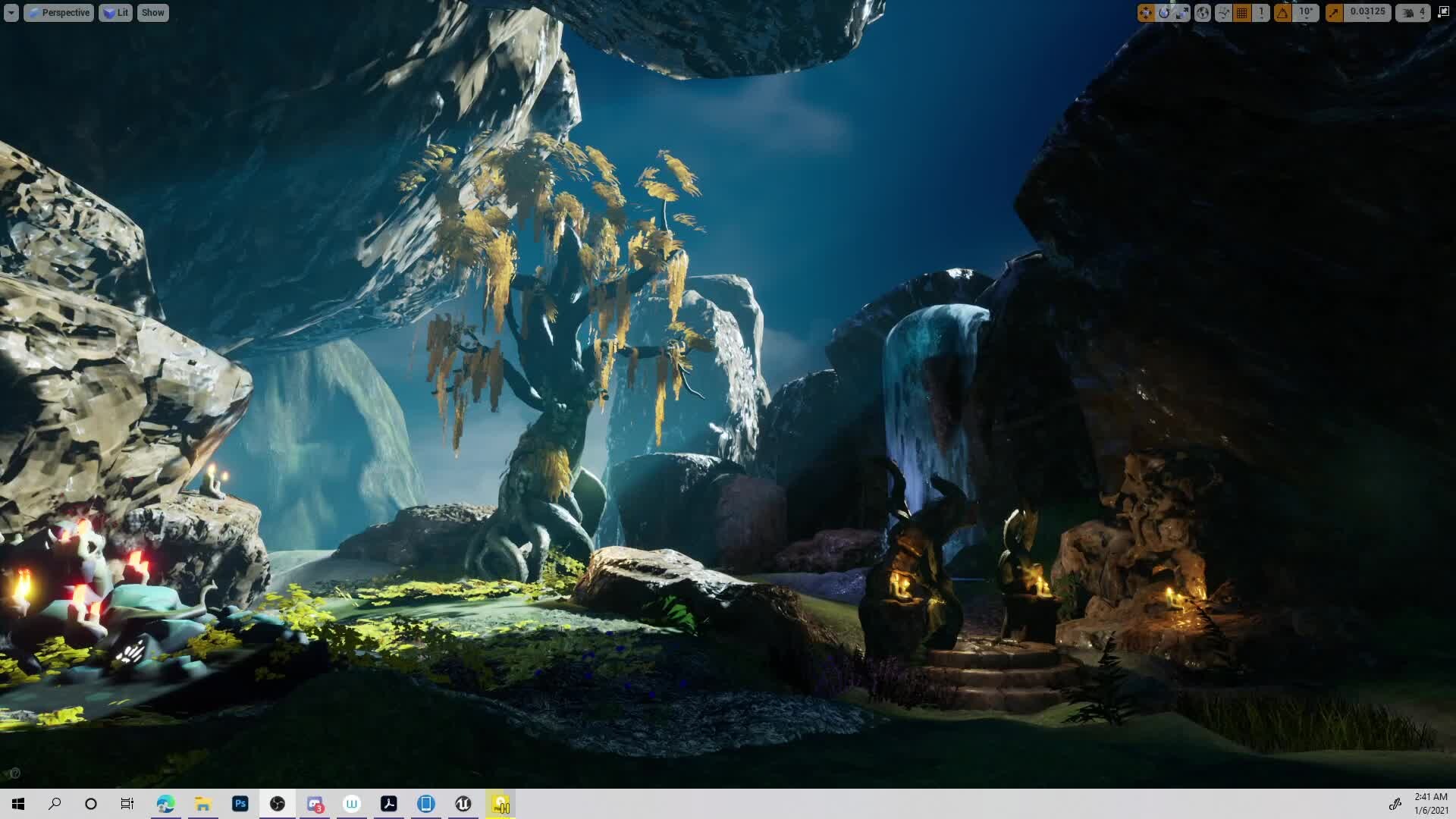This screenshot has width=1456, height=819.
Task: Open Task View on taskbar
Action: (127, 804)
